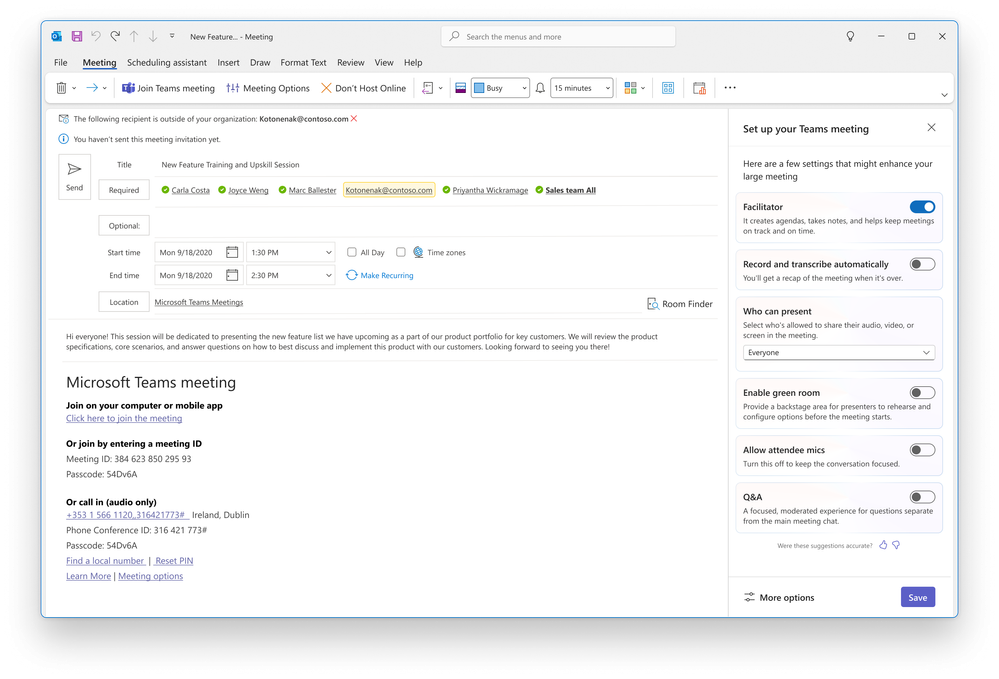
Task: Go to previous item with up arrow
Action: click(x=134, y=36)
